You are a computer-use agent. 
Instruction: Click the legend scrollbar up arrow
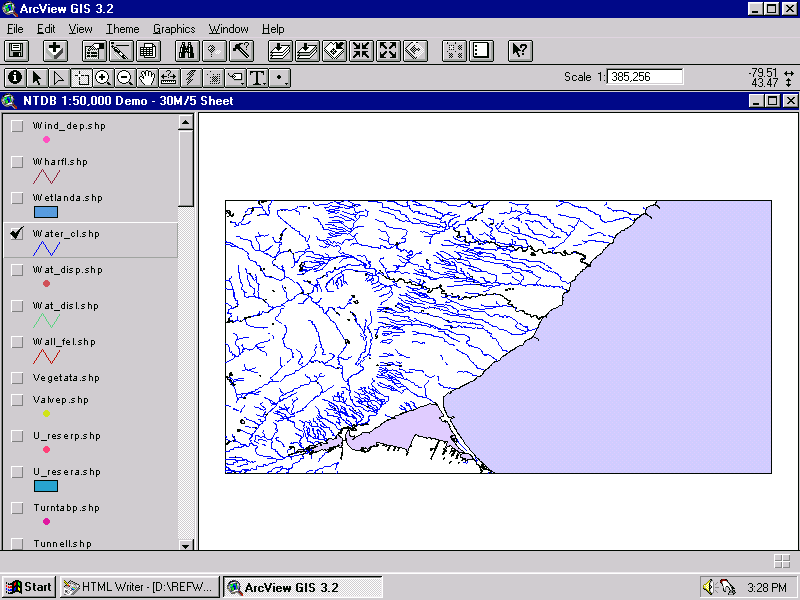point(186,122)
